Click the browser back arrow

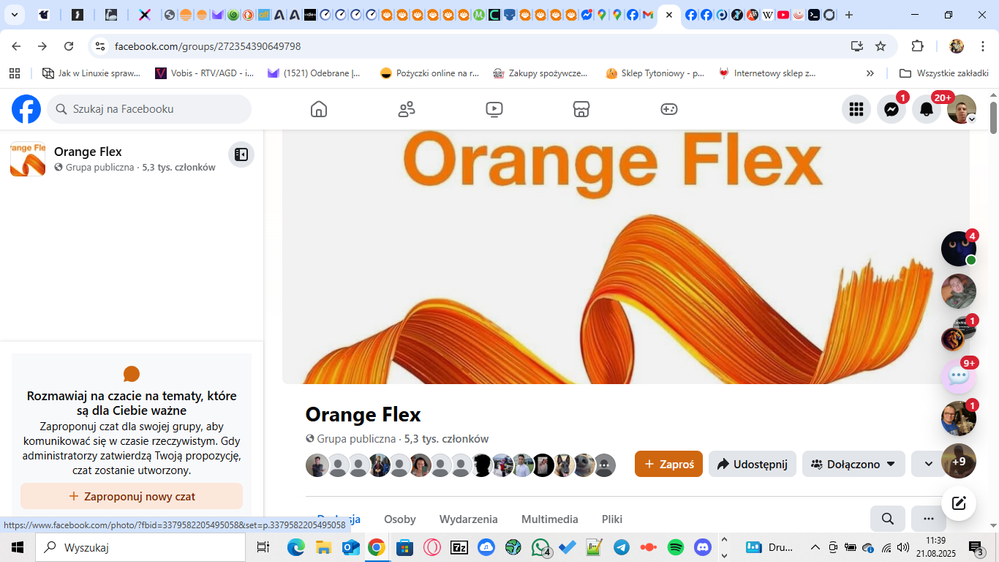point(17,46)
